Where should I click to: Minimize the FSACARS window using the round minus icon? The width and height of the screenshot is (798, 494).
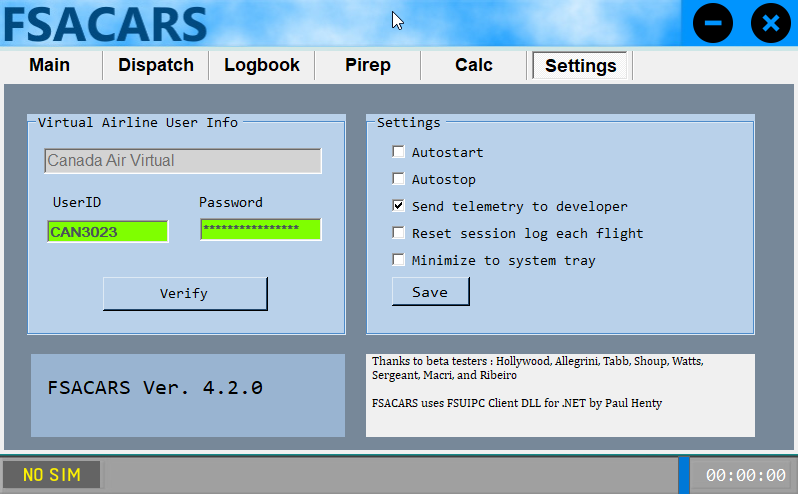[x=713, y=23]
